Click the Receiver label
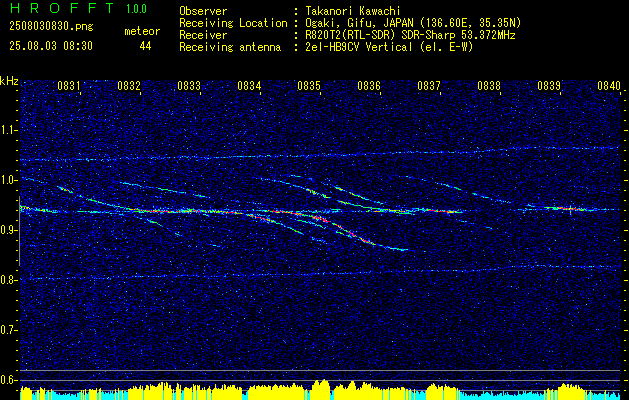This screenshot has height=400, width=629. [x=203, y=35]
